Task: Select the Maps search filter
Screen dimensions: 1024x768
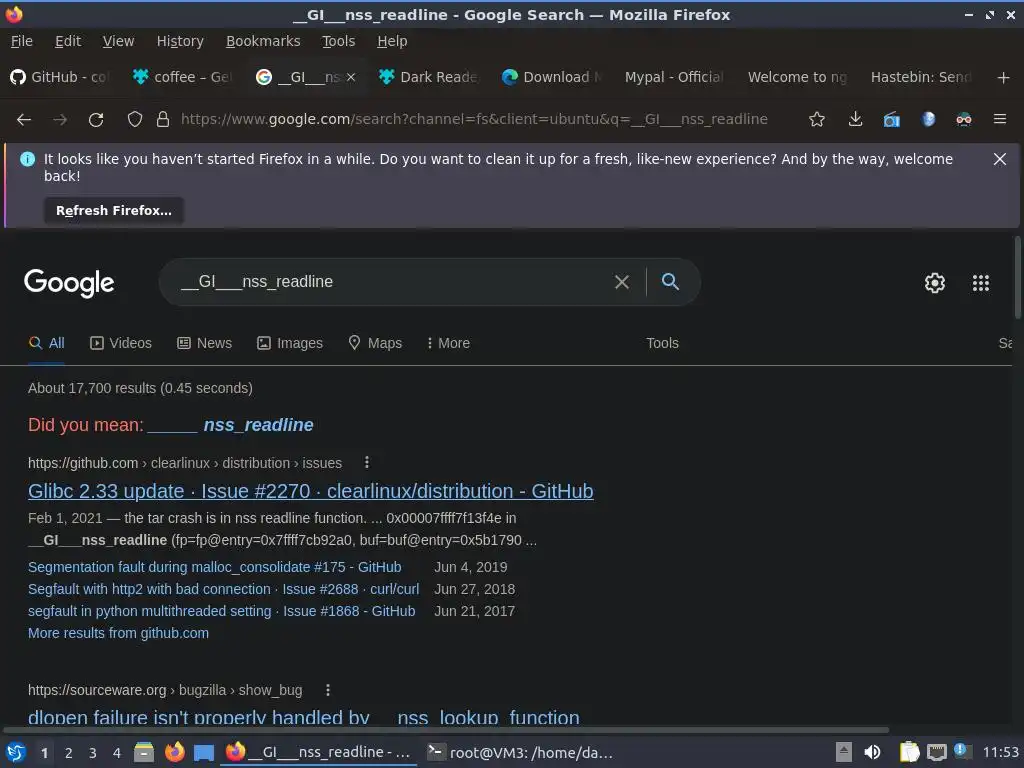Action: (x=375, y=343)
